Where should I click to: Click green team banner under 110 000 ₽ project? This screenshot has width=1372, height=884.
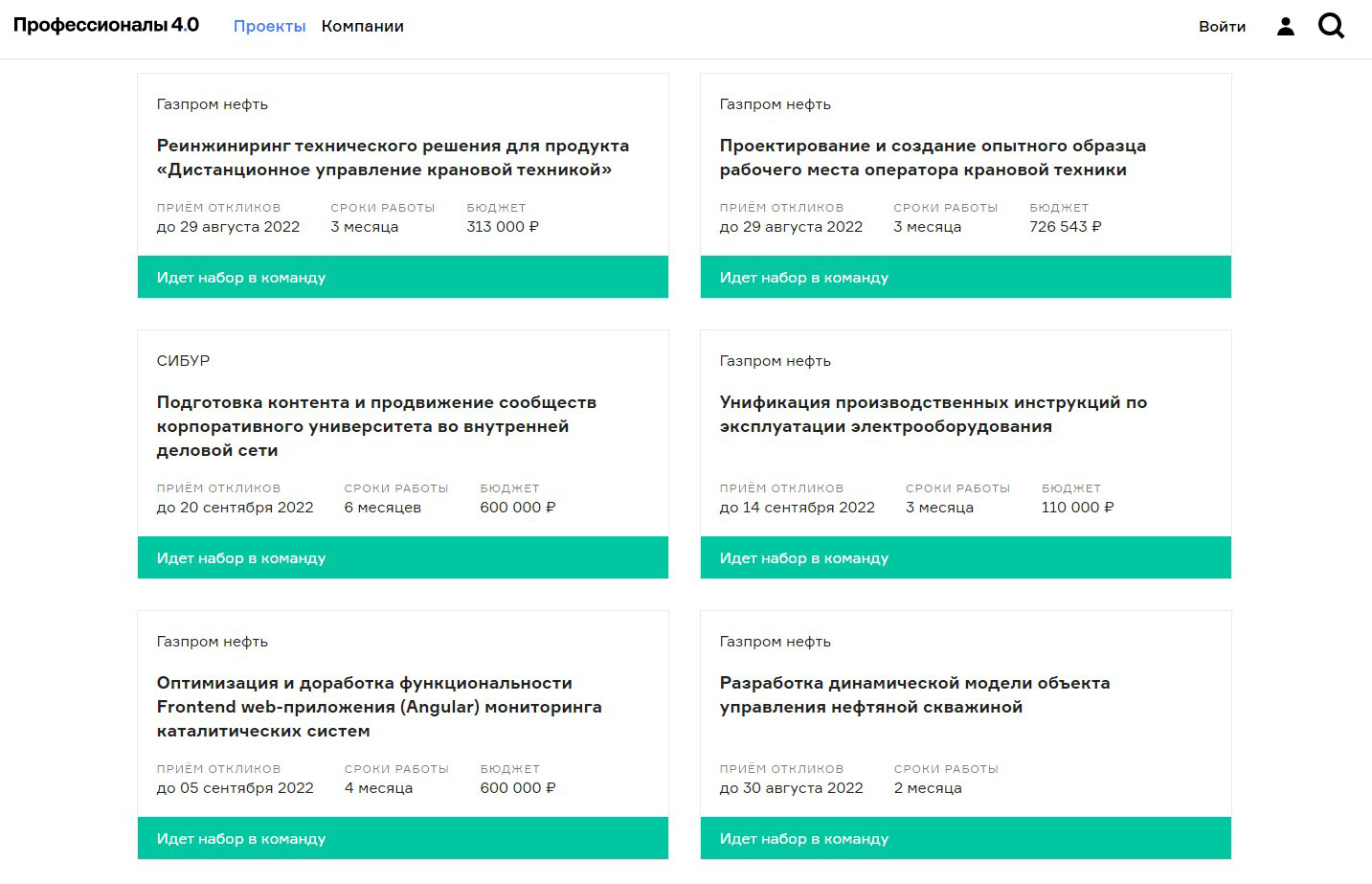point(966,557)
